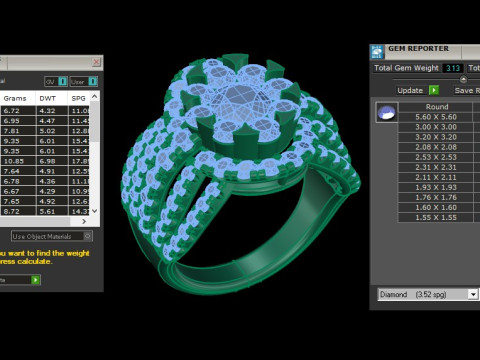Click the 7.64 grams cell
Image resolution: width=480 pixels, height=360 pixels.
18,171
